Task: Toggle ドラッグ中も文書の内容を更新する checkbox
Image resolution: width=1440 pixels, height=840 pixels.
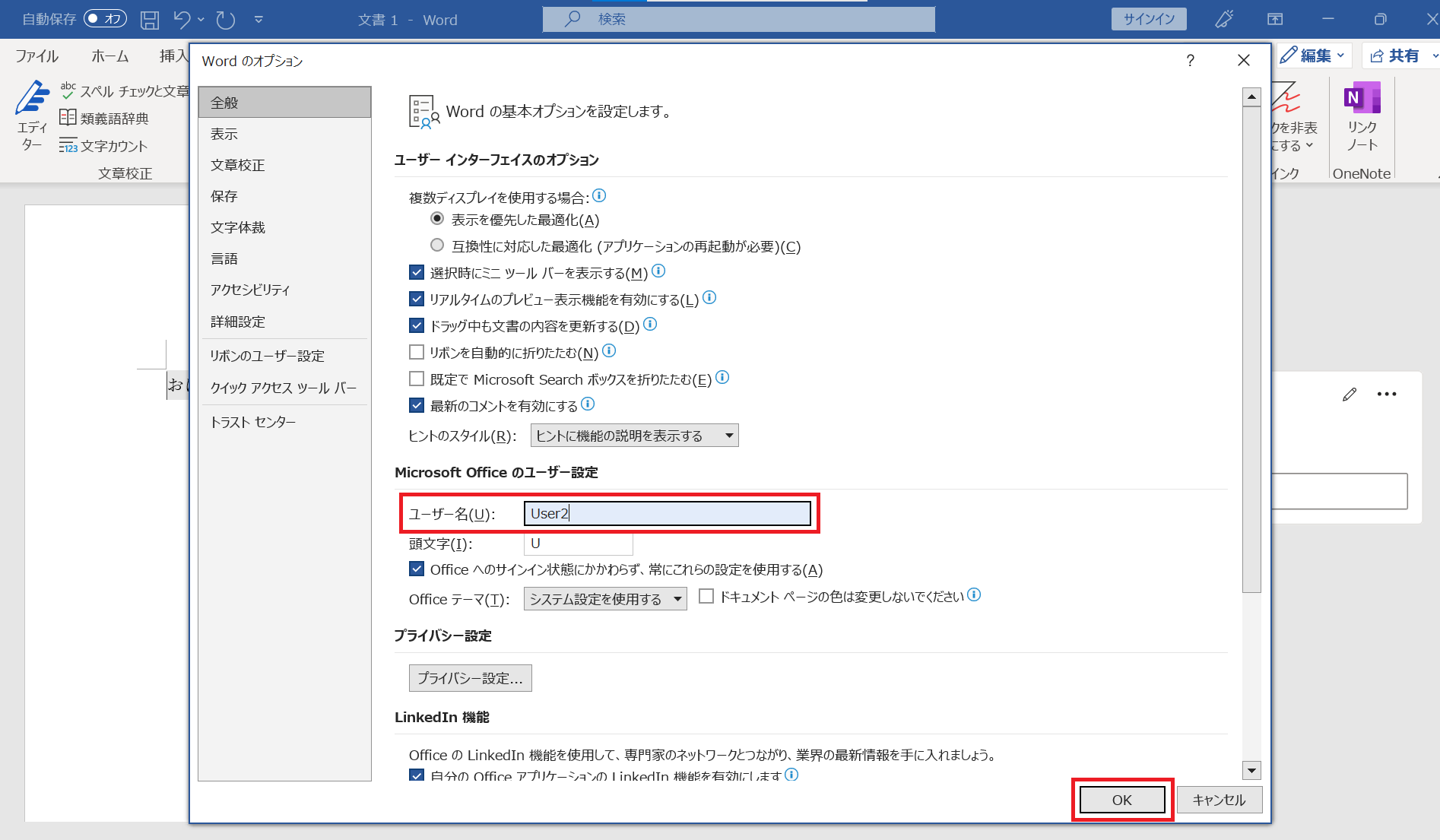Action: pos(417,325)
